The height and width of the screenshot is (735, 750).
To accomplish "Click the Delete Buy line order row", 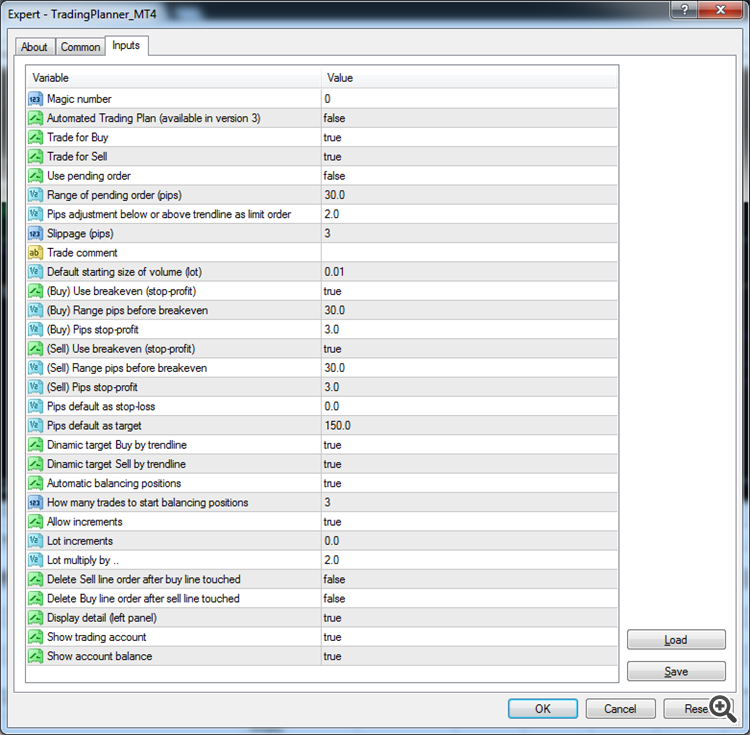I will 322,599.
